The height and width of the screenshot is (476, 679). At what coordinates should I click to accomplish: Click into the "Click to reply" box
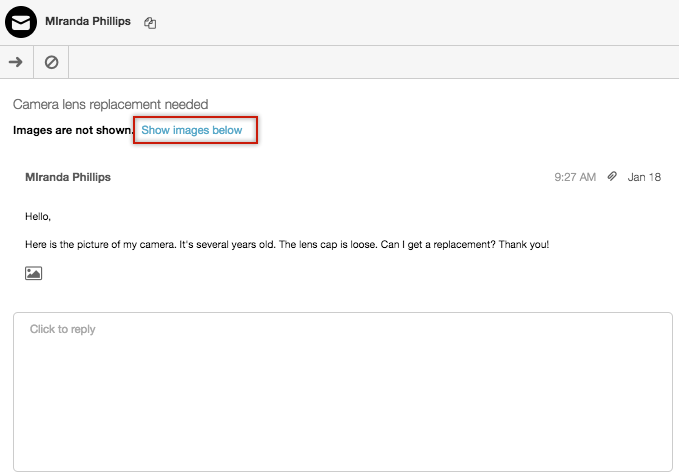coord(343,392)
